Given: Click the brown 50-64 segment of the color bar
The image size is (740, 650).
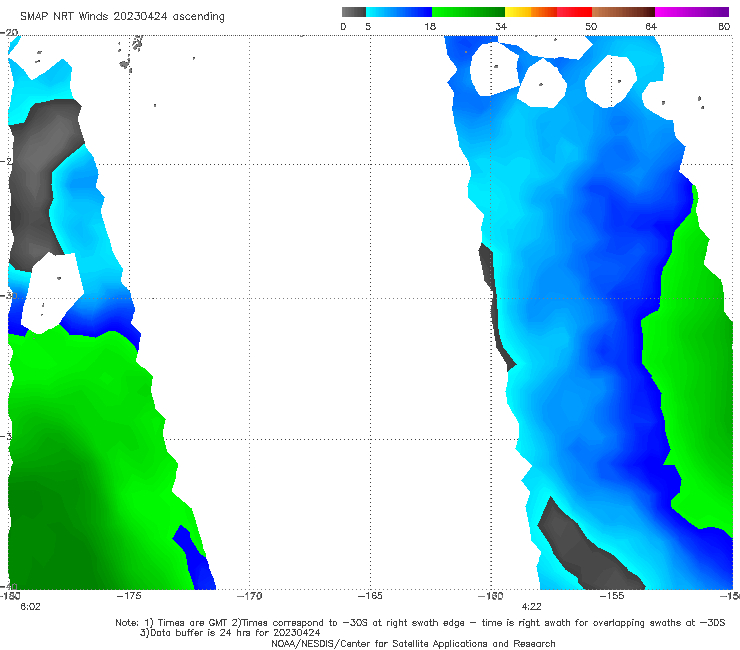Looking at the screenshot, I should (623, 12).
